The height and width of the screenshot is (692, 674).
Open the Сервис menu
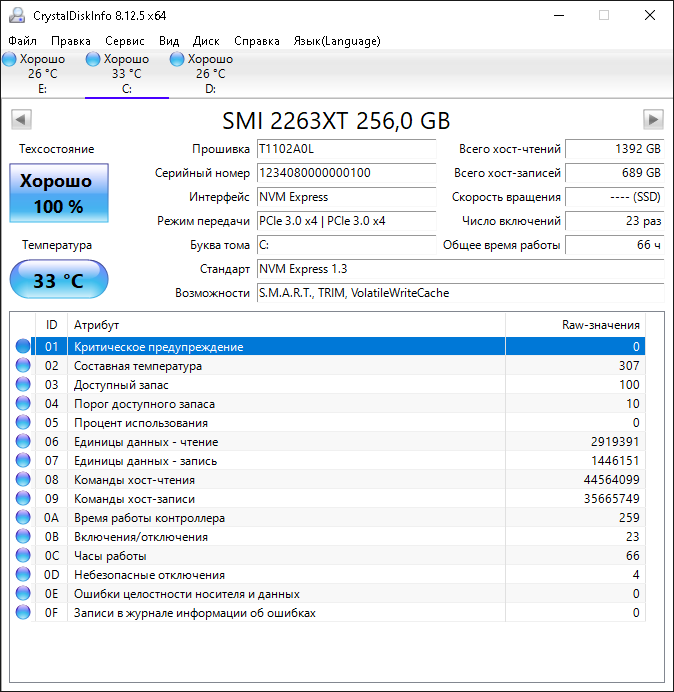tap(125, 41)
